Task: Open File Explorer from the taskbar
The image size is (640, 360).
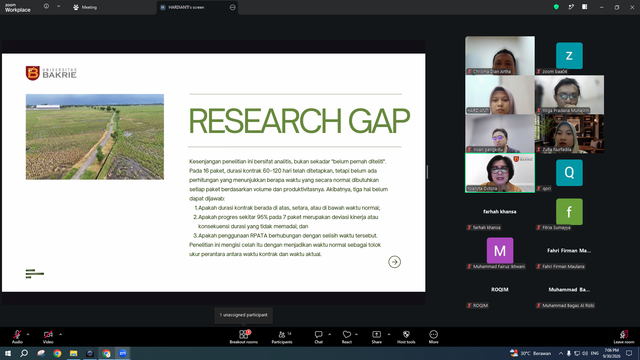Action: coord(73,353)
